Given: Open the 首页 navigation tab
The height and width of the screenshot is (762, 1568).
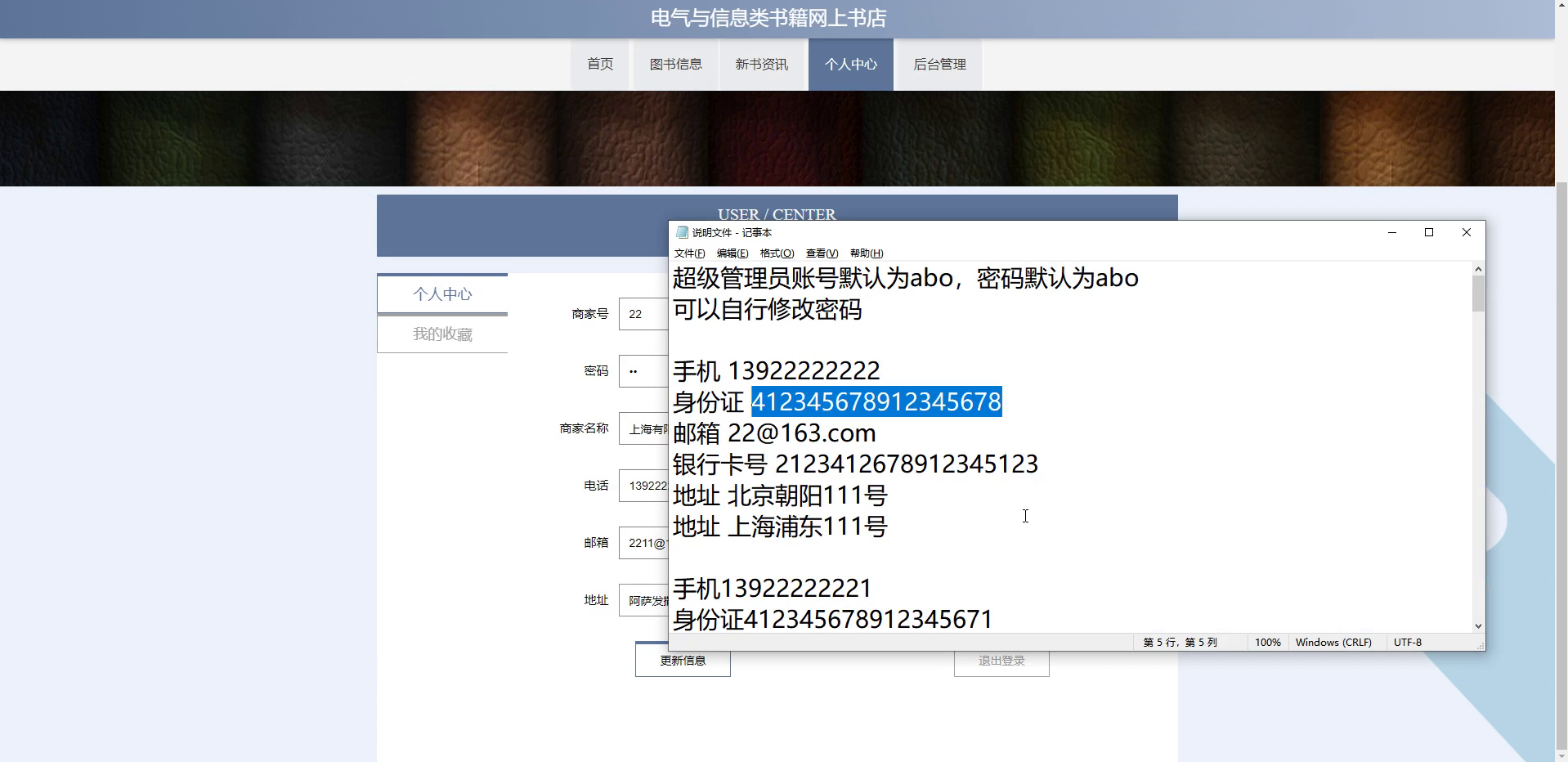Looking at the screenshot, I should (600, 64).
